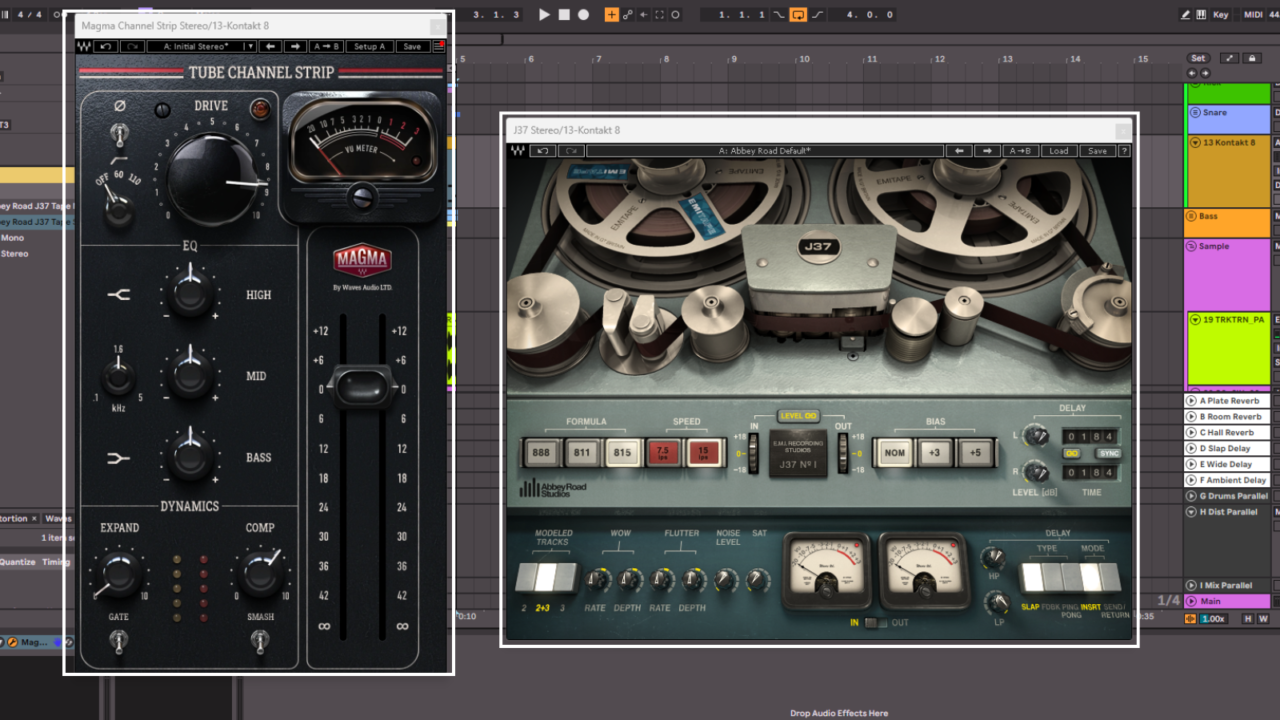The image size is (1280, 720).
Task: Select tape formula 811 in J37
Action: [x=581, y=452]
